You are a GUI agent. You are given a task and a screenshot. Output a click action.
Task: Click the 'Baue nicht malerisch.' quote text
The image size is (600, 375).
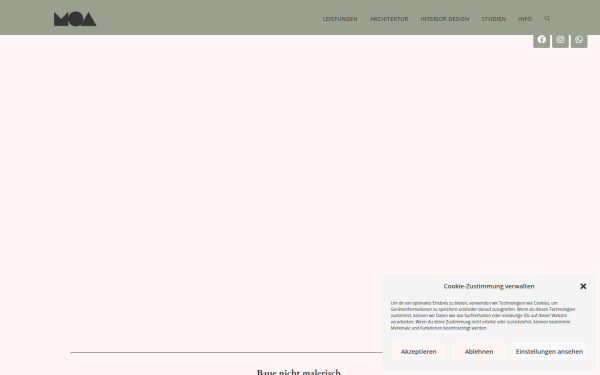pyautogui.click(x=300, y=372)
